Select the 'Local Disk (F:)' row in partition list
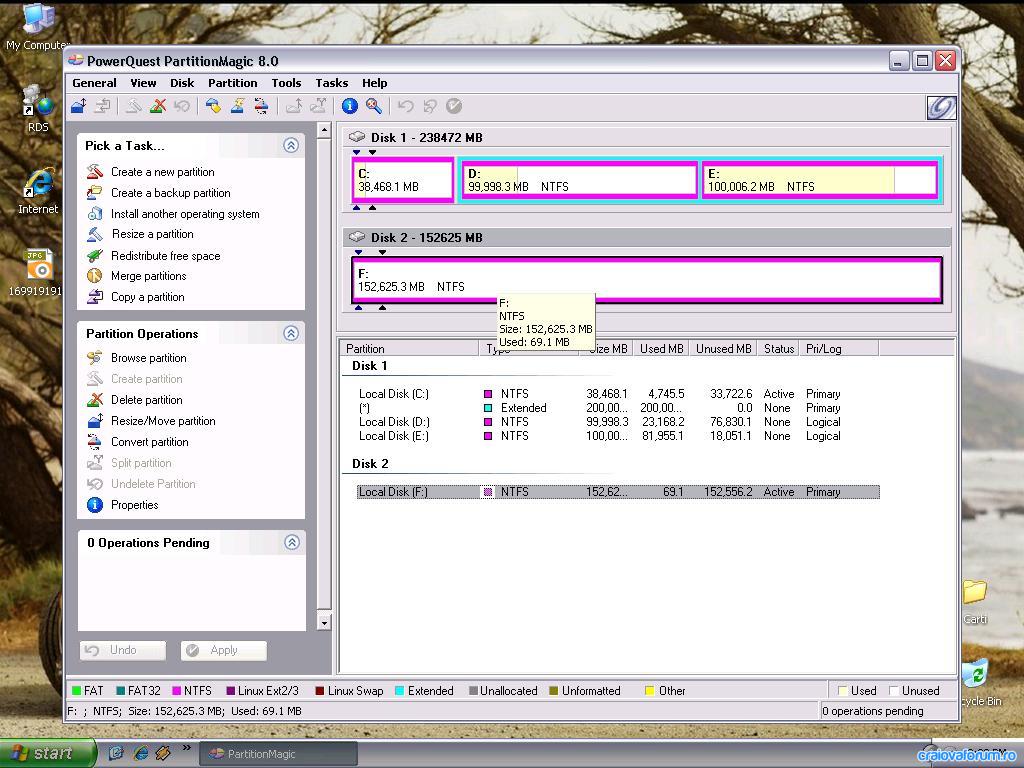1024x768 pixels. pyautogui.click(x=618, y=492)
